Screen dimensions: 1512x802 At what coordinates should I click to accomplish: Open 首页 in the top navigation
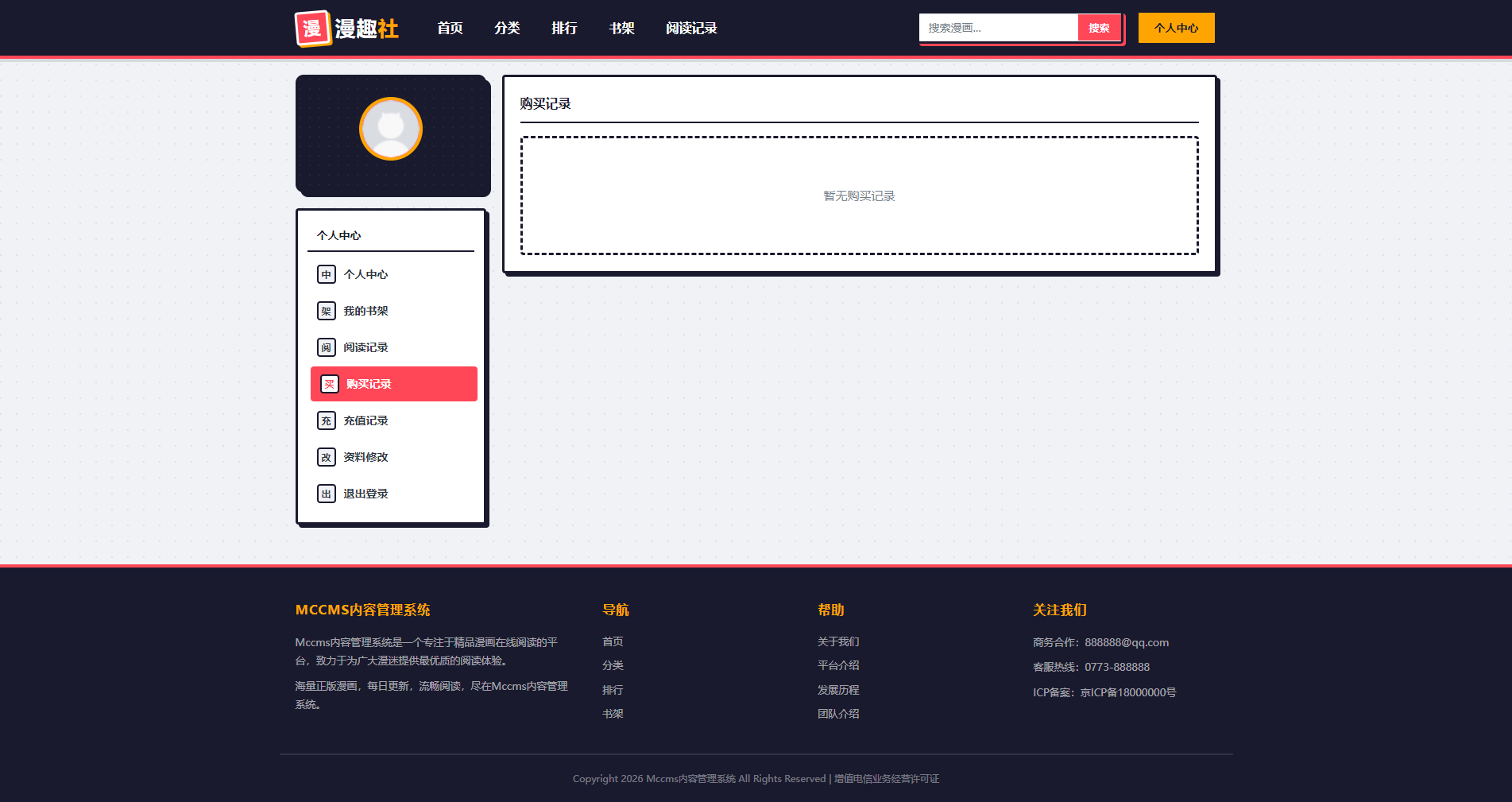point(450,28)
